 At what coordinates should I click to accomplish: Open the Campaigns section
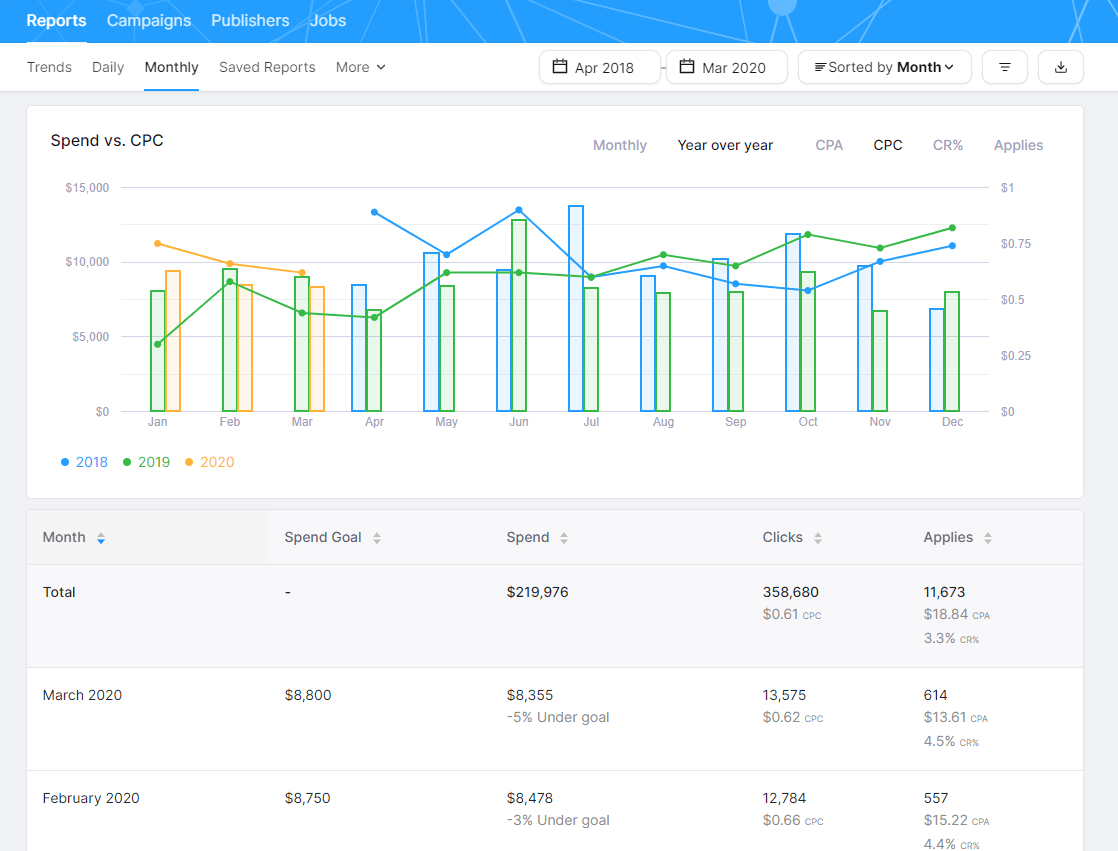click(x=148, y=20)
